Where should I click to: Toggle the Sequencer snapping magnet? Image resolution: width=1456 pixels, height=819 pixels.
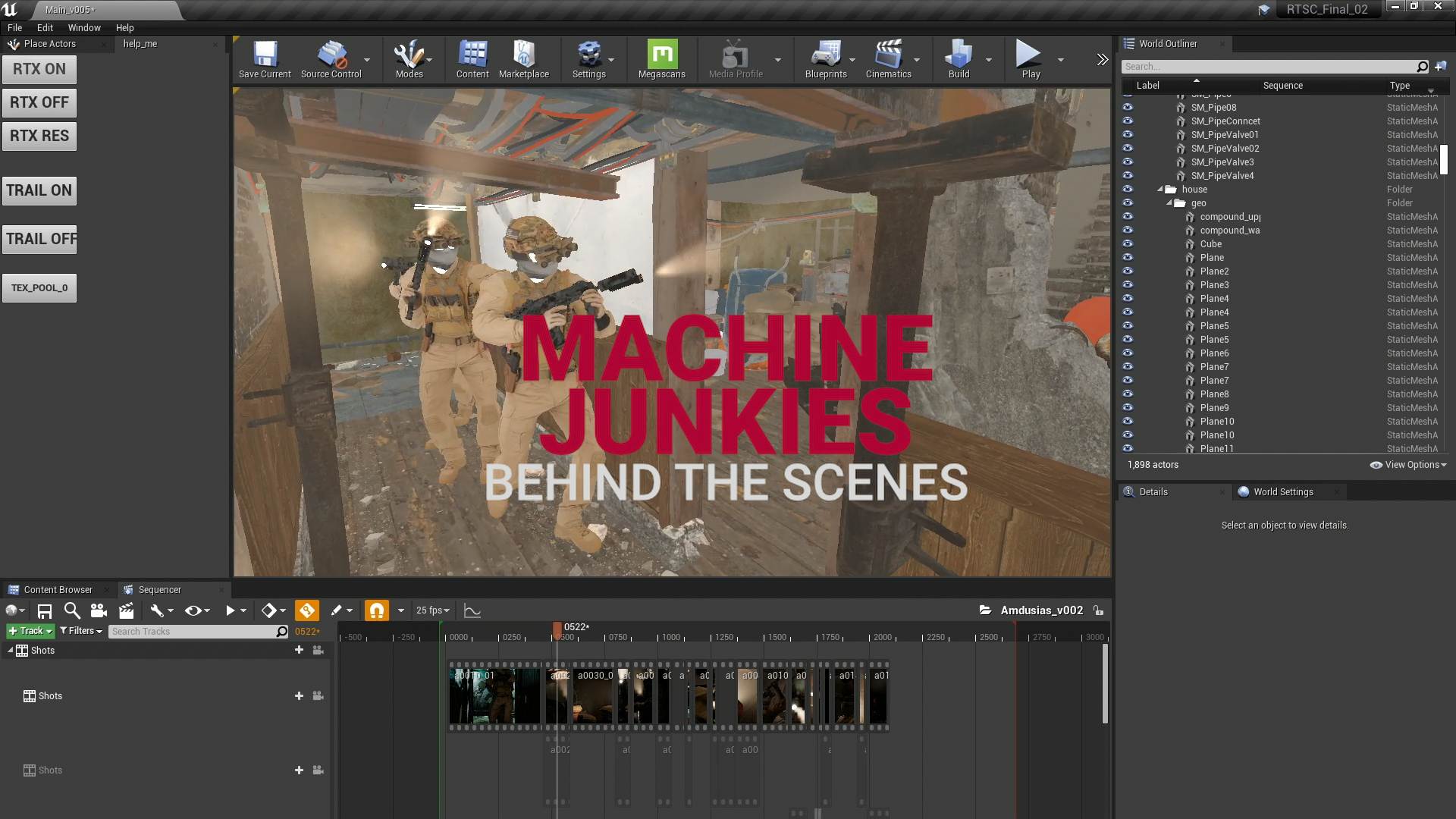tap(377, 610)
